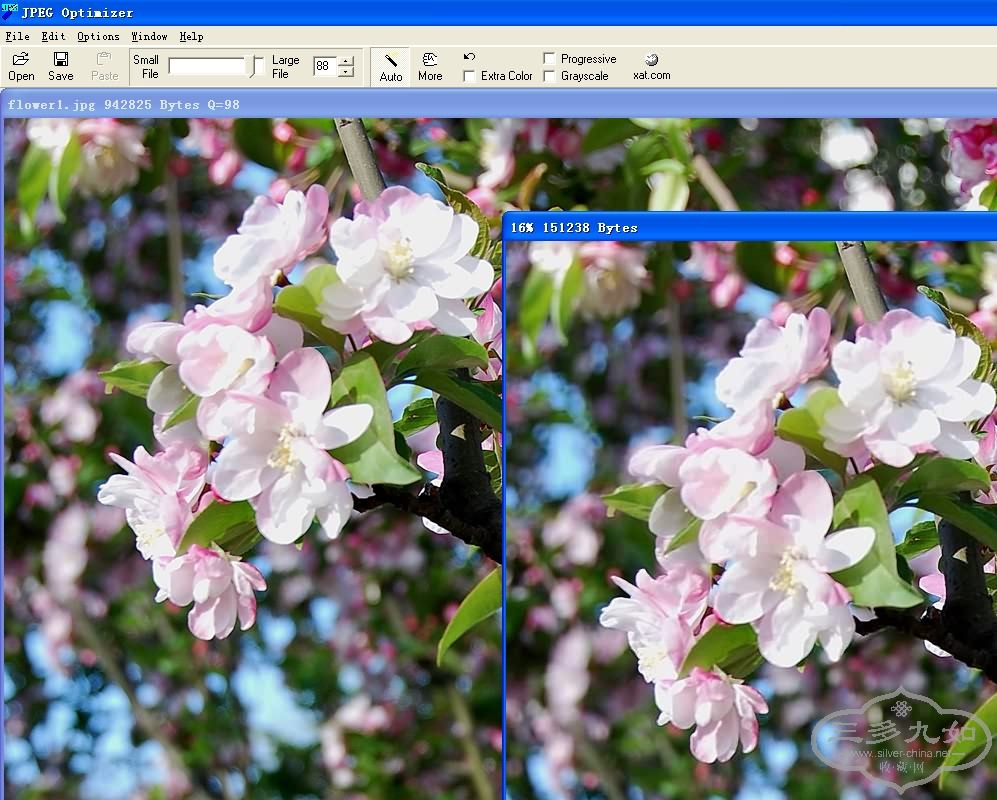The height and width of the screenshot is (800, 997).
Task: Increase quality with the stepper up arrow
Action: (x=346, y=61)
